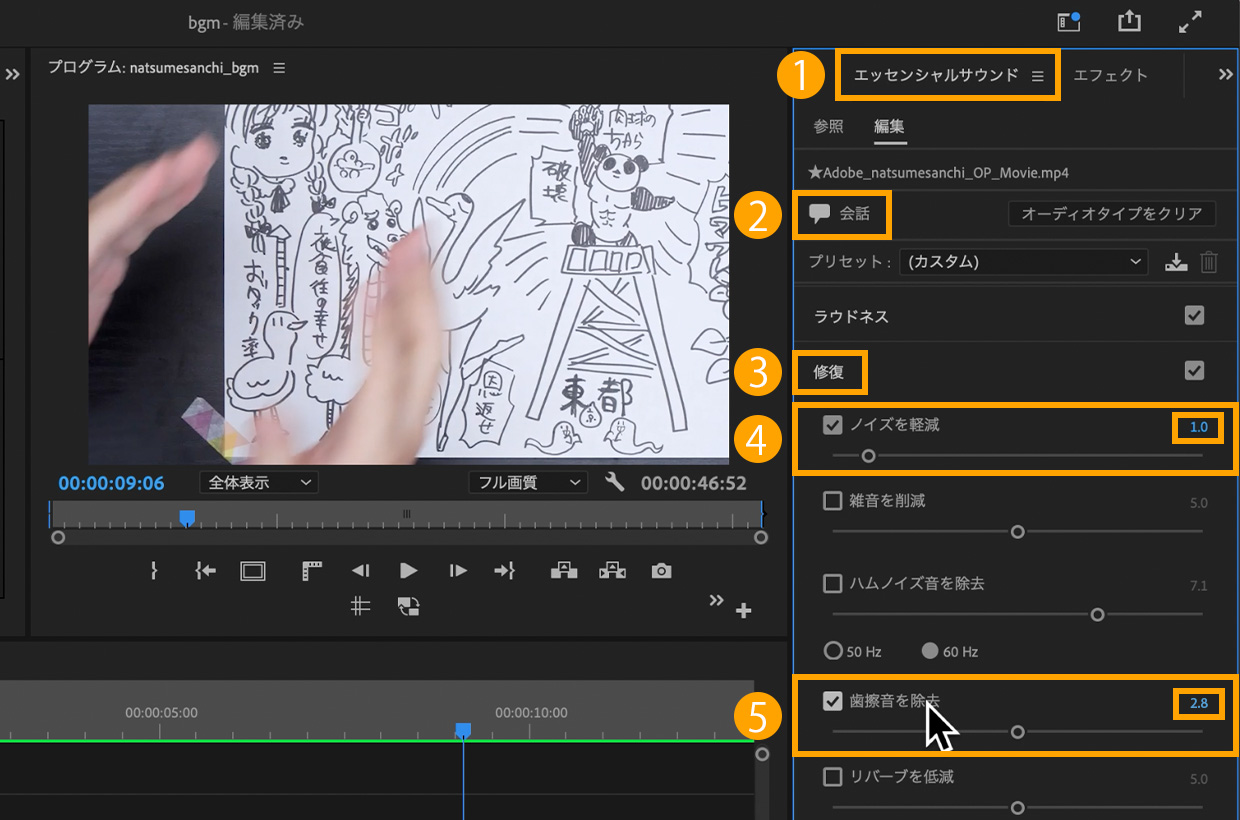Delete the preset with the trash icon

[x=1209, y=262]
